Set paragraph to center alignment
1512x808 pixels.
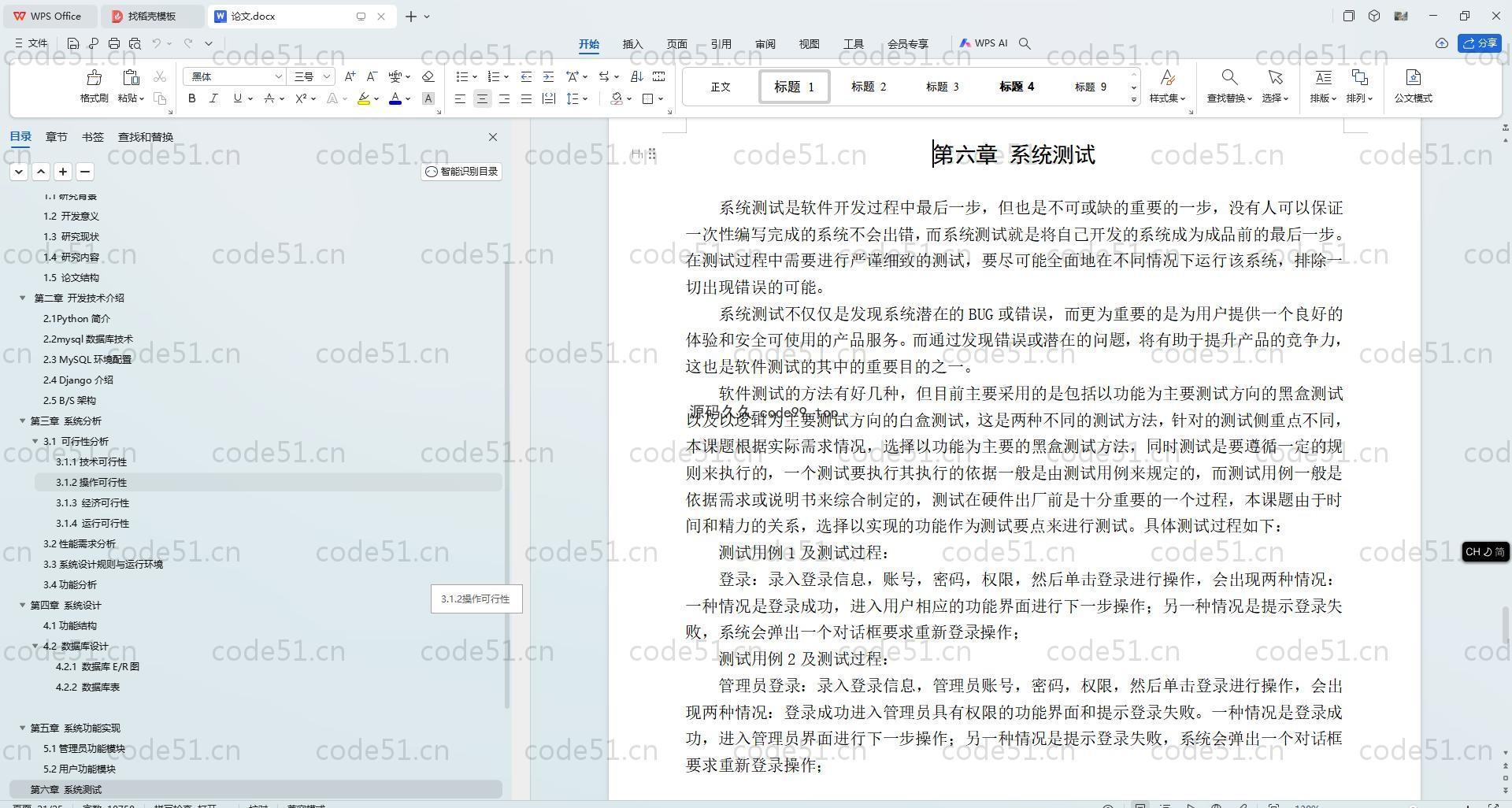pyautogui.click(x=482, y=98)
